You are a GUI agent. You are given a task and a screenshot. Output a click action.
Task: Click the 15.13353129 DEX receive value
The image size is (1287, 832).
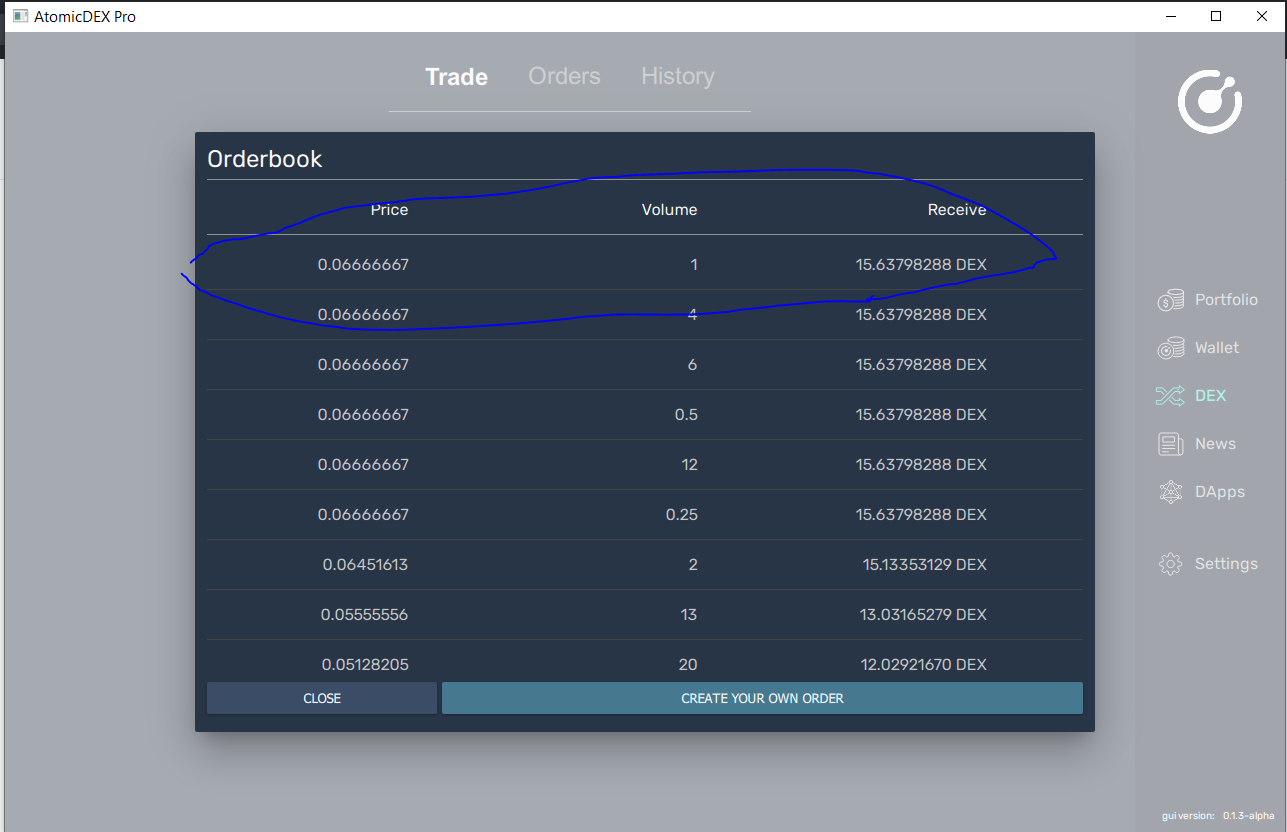click(x=925, y=565)
